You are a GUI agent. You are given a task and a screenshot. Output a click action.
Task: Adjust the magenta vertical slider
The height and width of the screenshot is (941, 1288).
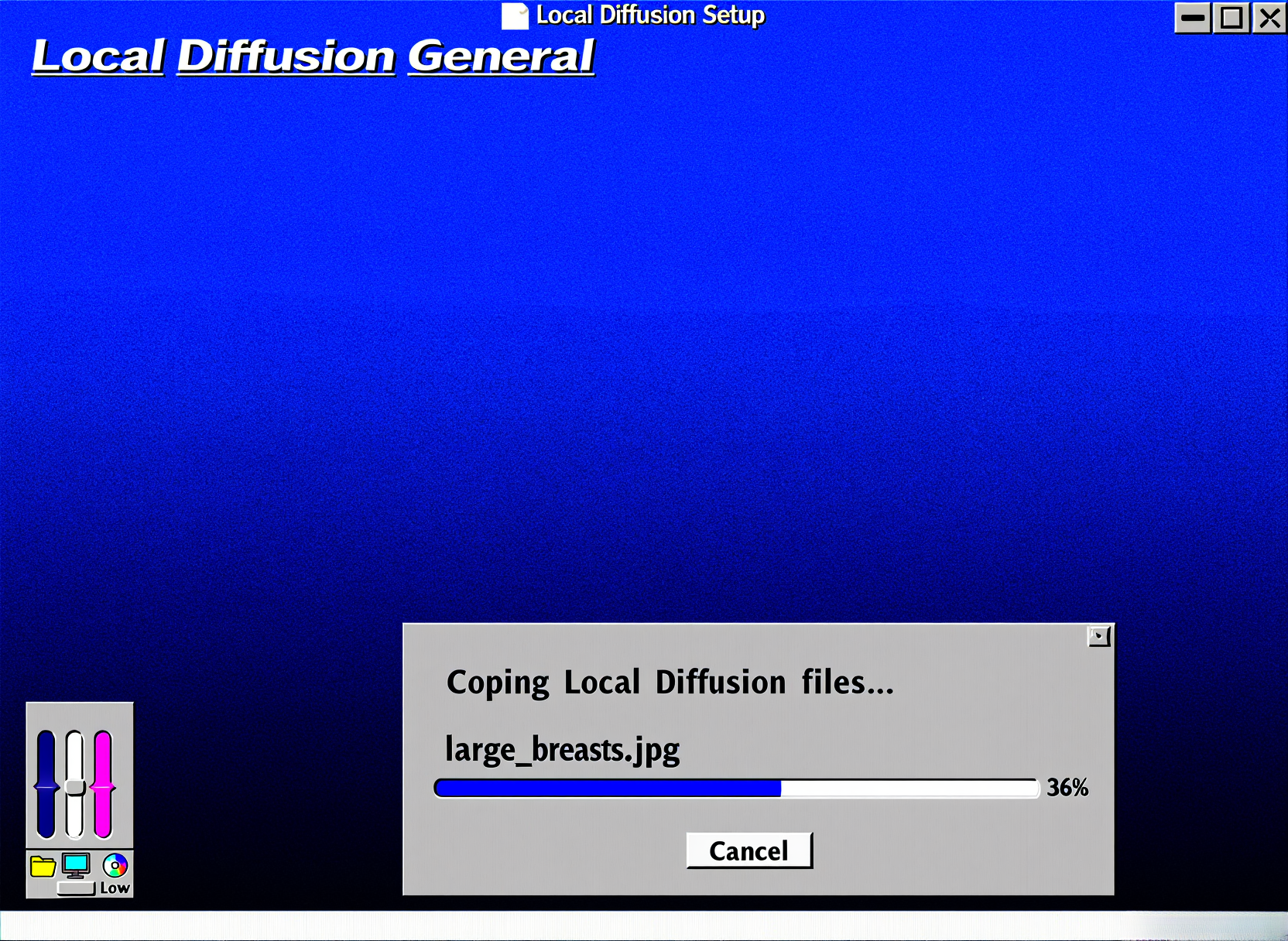click(x=103, y=784)
